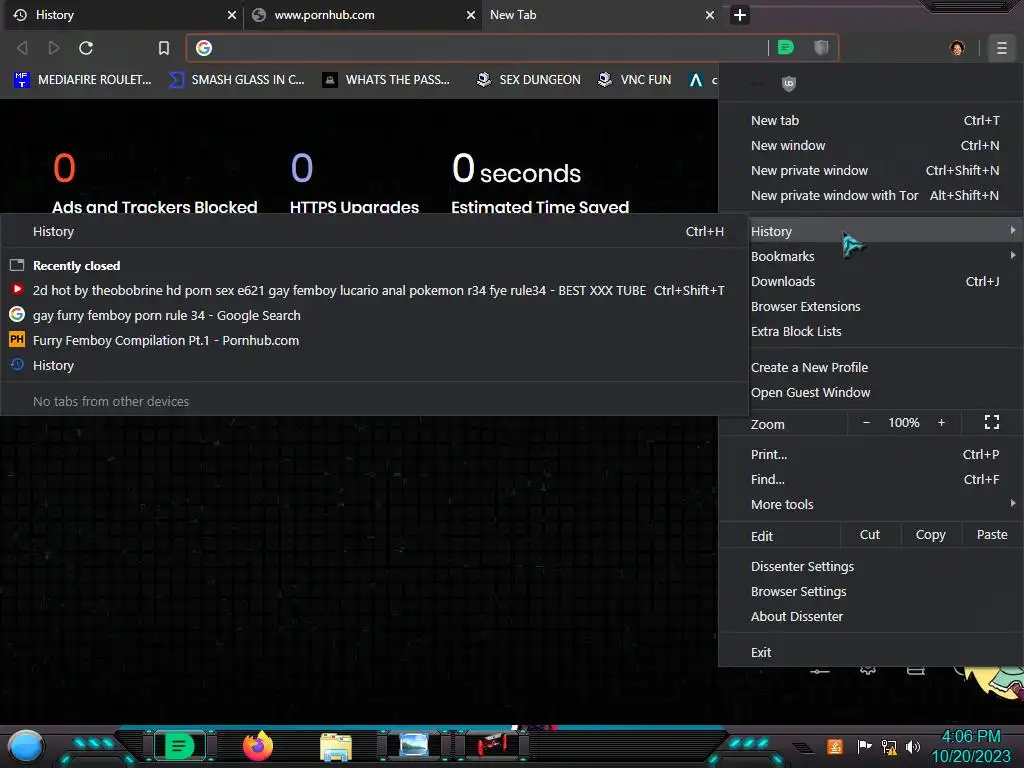Screen dimensions: 1024x768
Task: Click the orange tray icon
Action: (x=835, y=746)
